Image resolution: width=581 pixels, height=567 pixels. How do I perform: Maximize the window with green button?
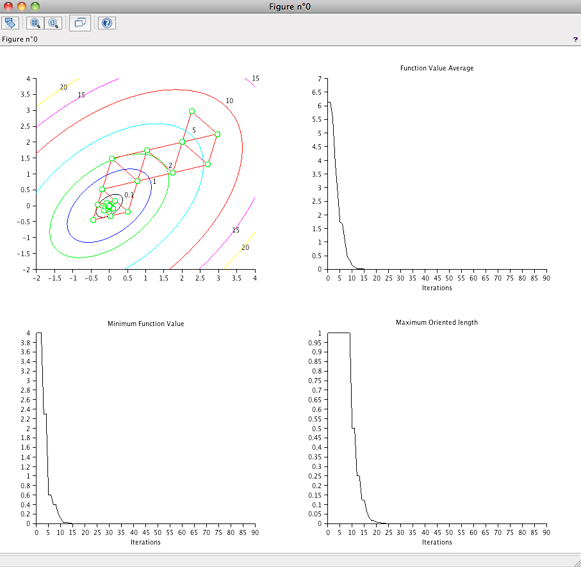point(35,6)
